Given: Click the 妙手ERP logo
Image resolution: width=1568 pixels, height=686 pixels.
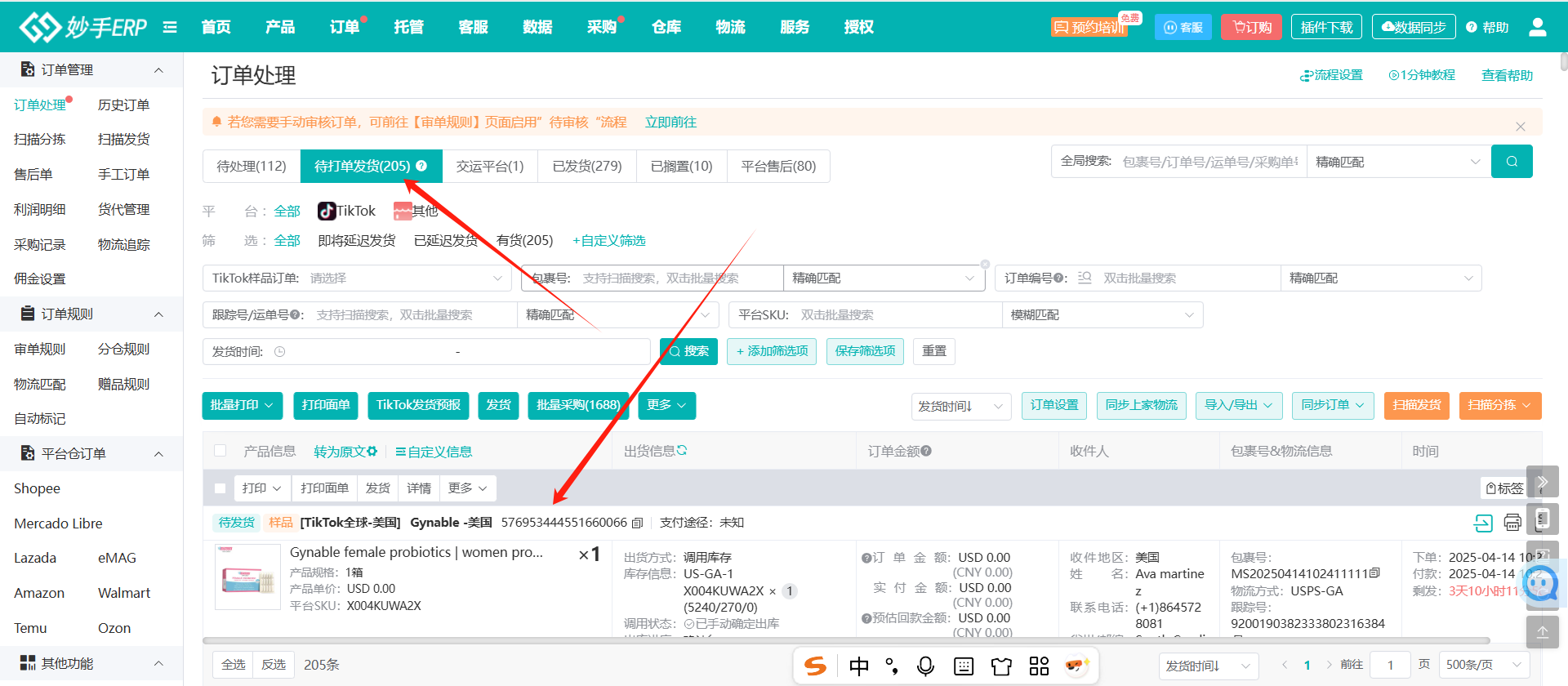Looking at the screenshot, I should (82, 27).
